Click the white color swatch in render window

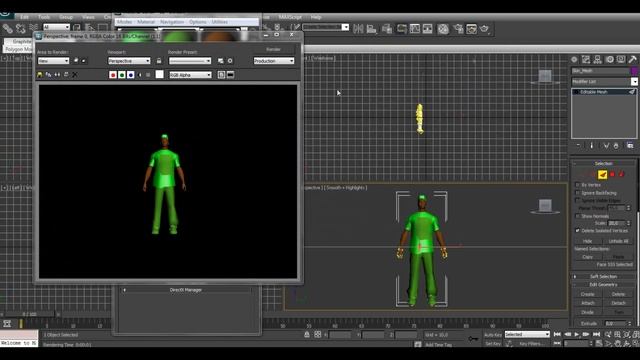pyautogui.click(x=160, y=74)
